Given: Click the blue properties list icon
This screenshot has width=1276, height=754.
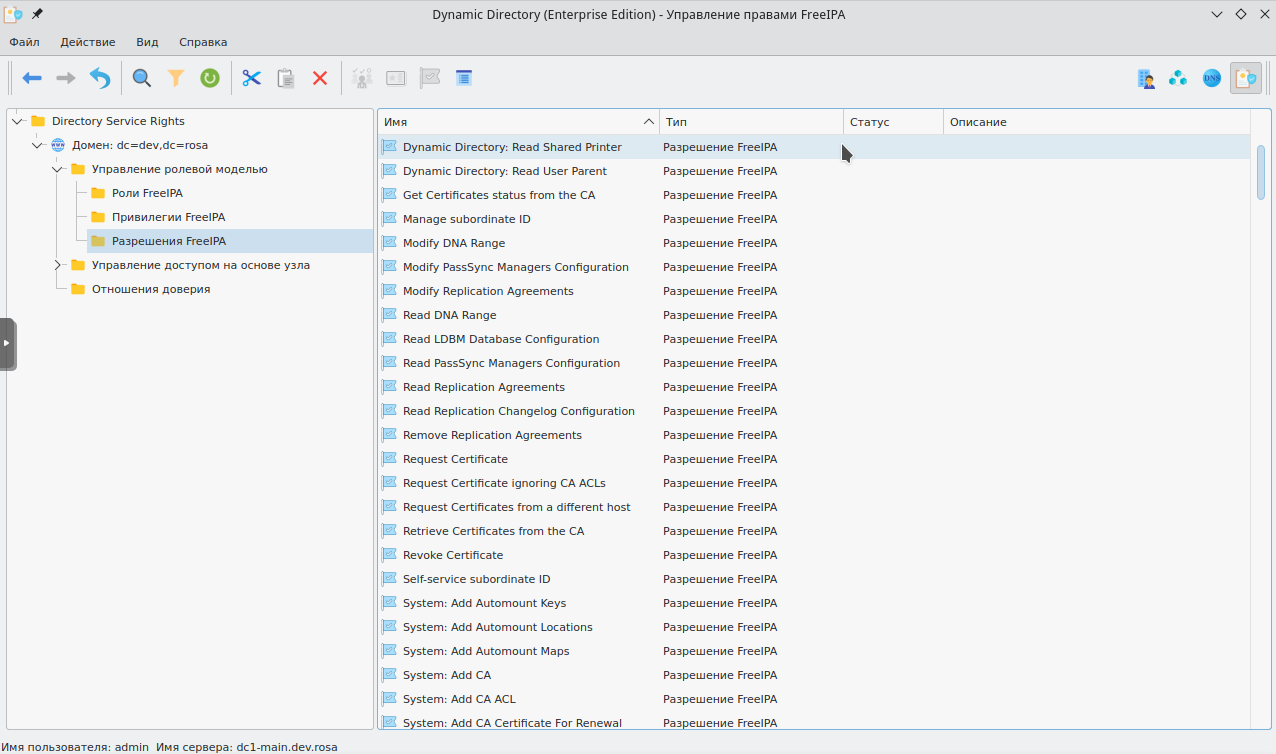Looking at the screenshot, I should click(x=464, y=78).
